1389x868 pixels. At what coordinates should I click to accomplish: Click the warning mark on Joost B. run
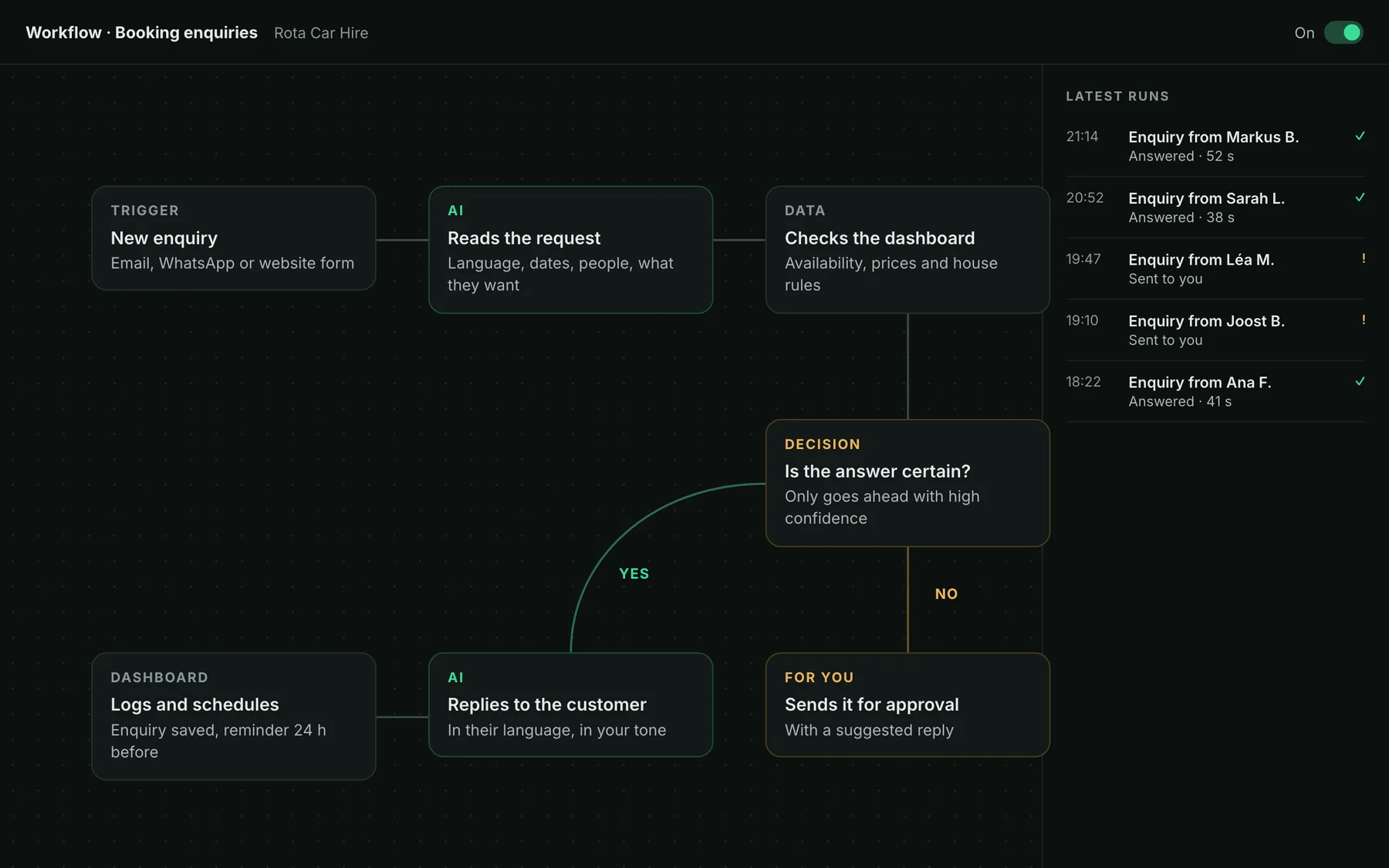click(1364, 319)
